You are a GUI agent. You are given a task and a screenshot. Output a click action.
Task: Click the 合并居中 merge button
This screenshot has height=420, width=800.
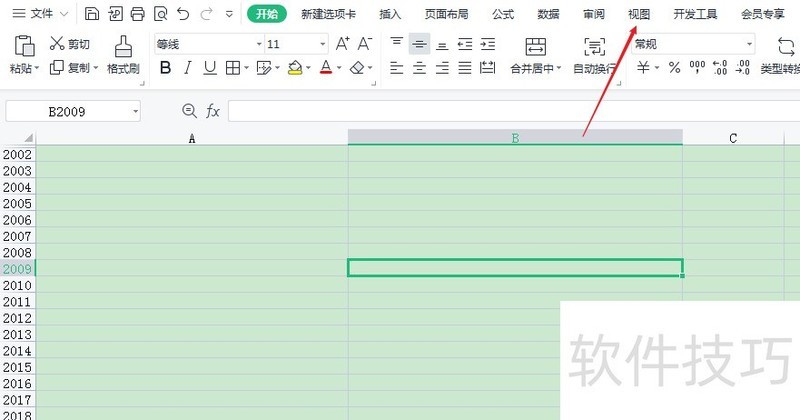(x=536, y=55)
